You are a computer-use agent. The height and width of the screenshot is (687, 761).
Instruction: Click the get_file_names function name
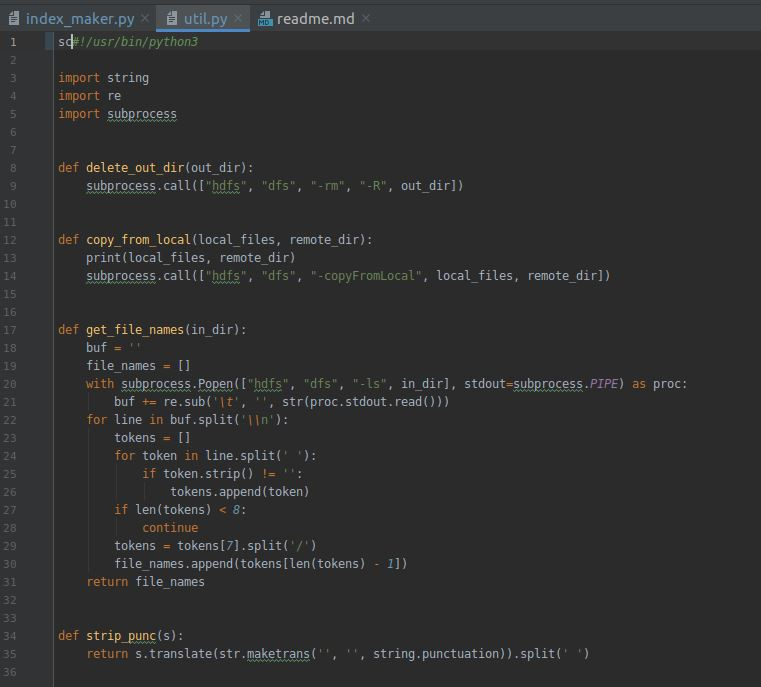135,330
